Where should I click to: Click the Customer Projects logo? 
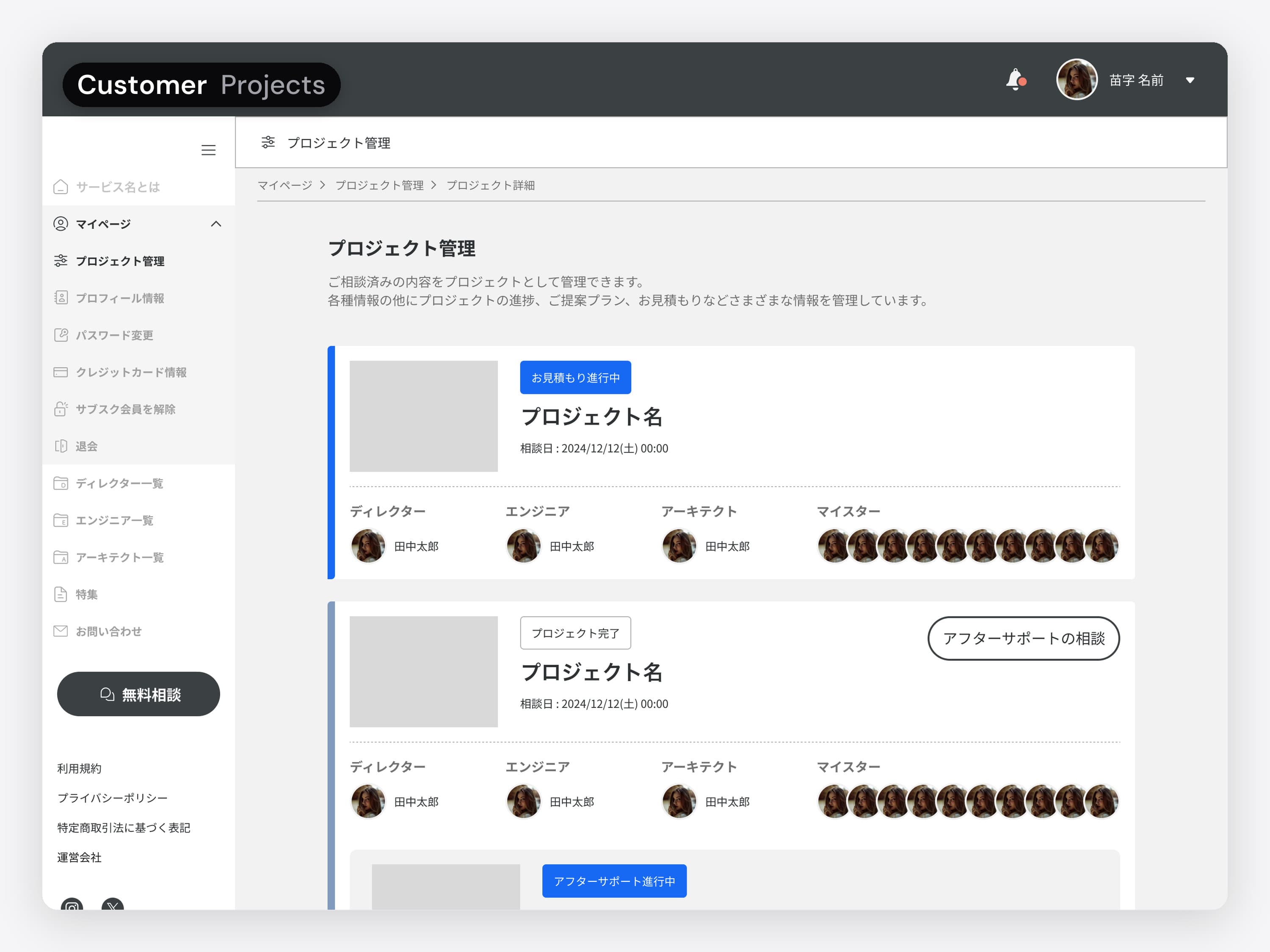coord(202,85)
